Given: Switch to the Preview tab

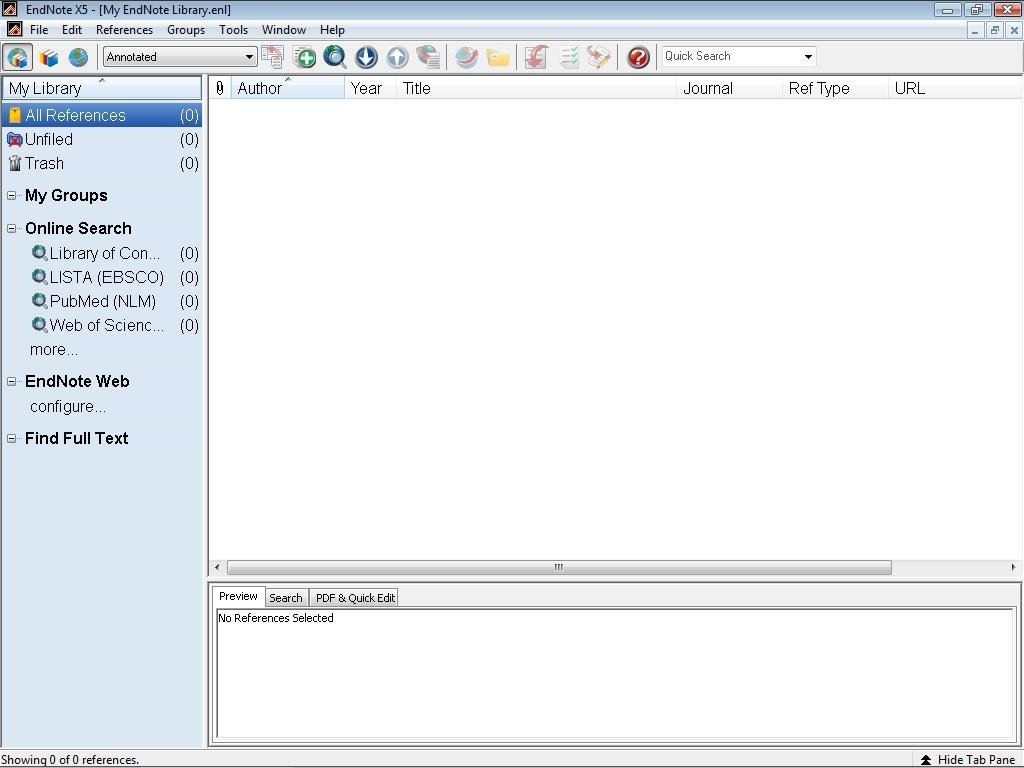Looking at the screenshot, I should (x=238, y=596).
